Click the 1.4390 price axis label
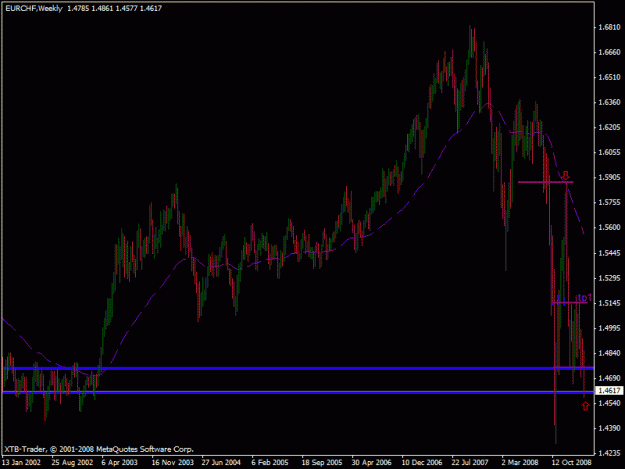The image size is (625, 469). point(609,428)
